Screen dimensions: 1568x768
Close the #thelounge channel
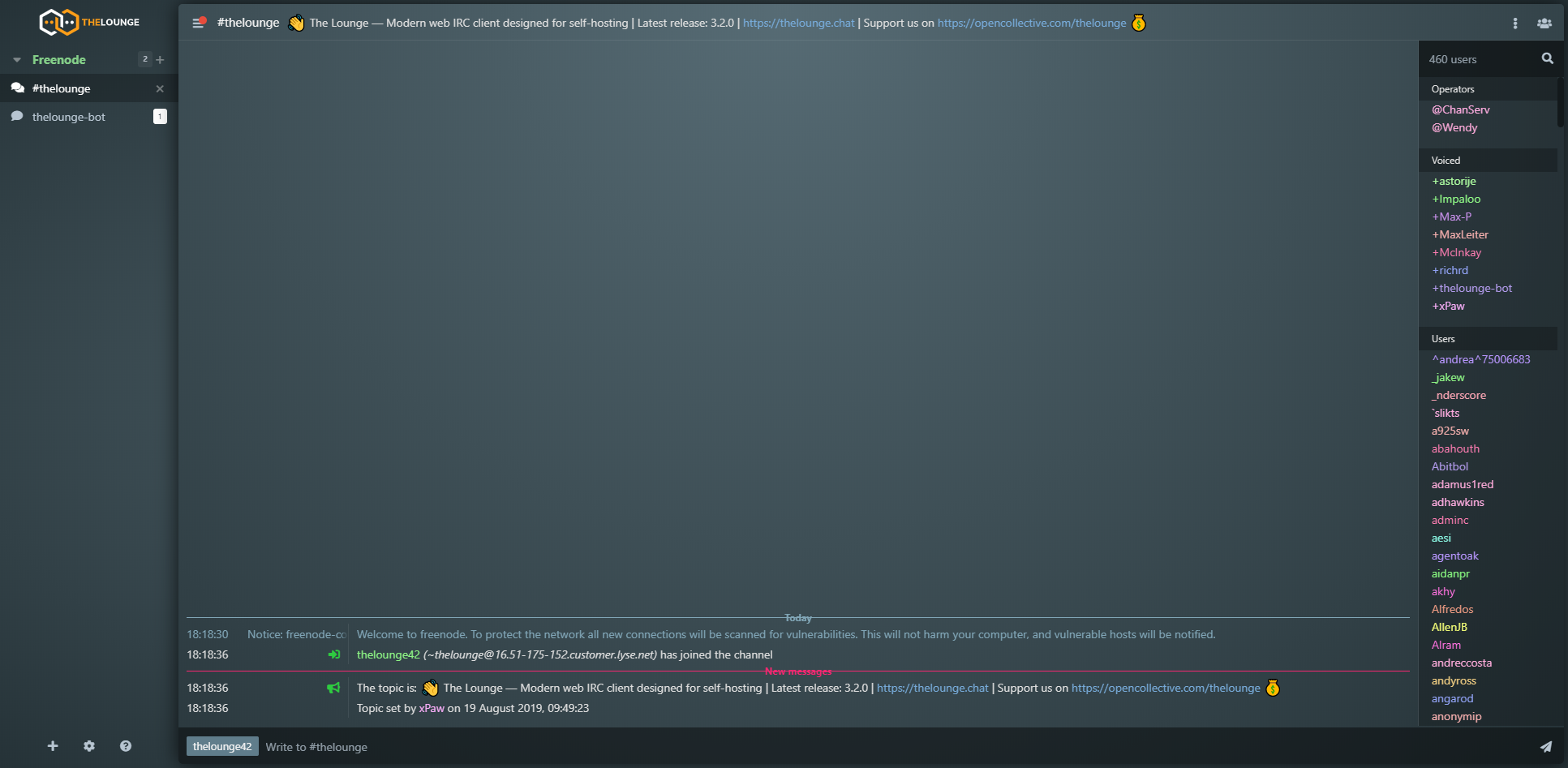tap(160, 88)
